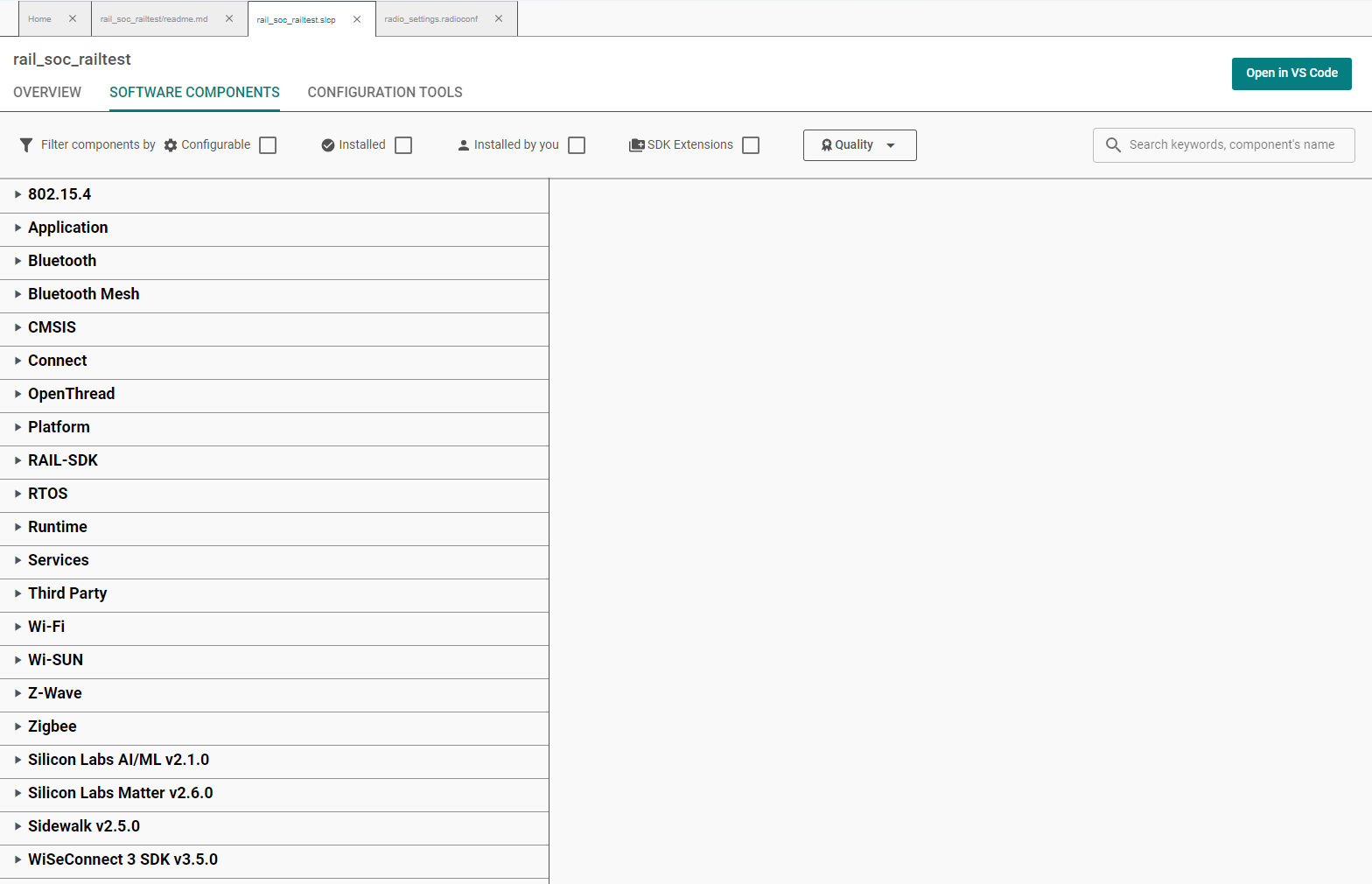1372x884 pixels.
Task: Close the Home tab
Action: pos(73,18)
